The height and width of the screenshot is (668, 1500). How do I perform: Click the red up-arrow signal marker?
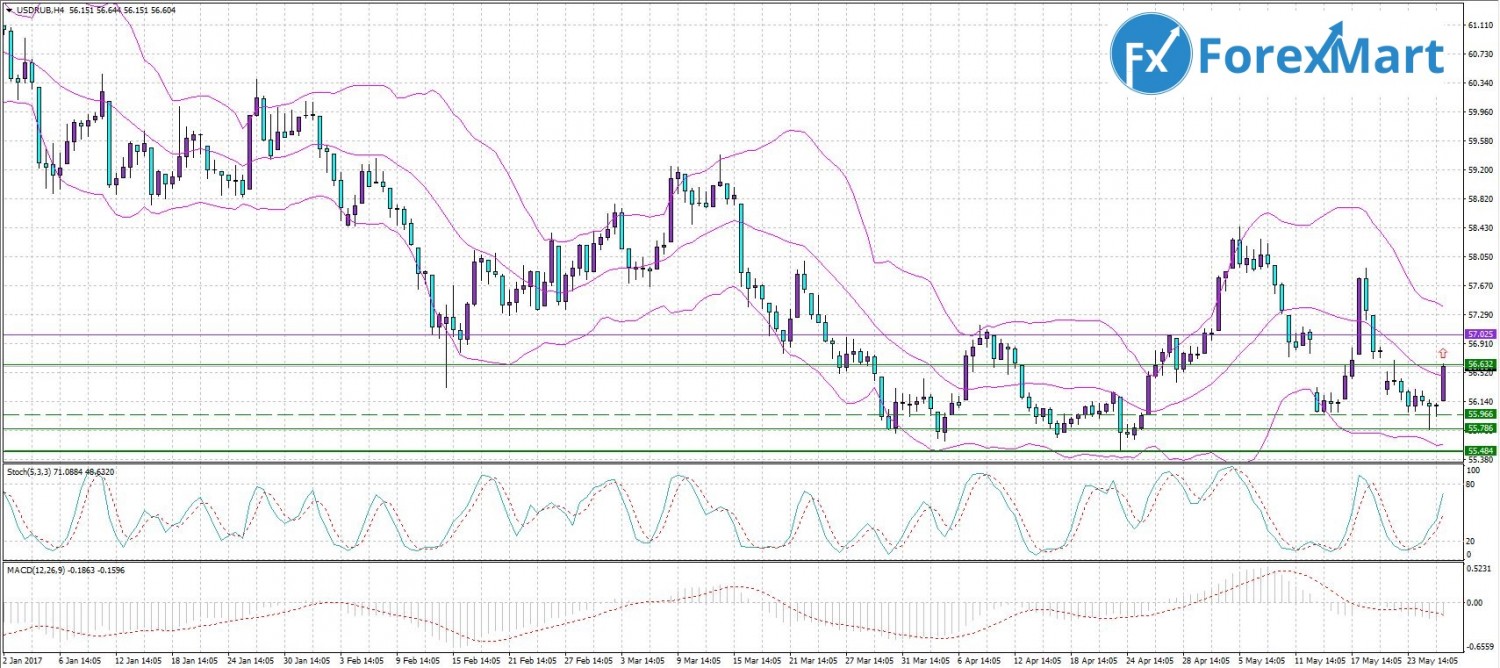[x=1442, y=353]
